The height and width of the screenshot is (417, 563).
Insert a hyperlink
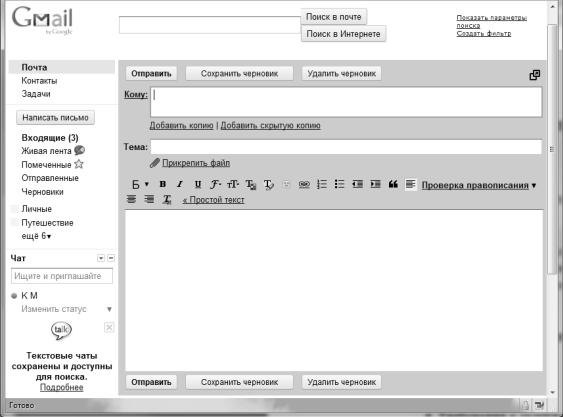pyautogui.click(x=304, y=184)
